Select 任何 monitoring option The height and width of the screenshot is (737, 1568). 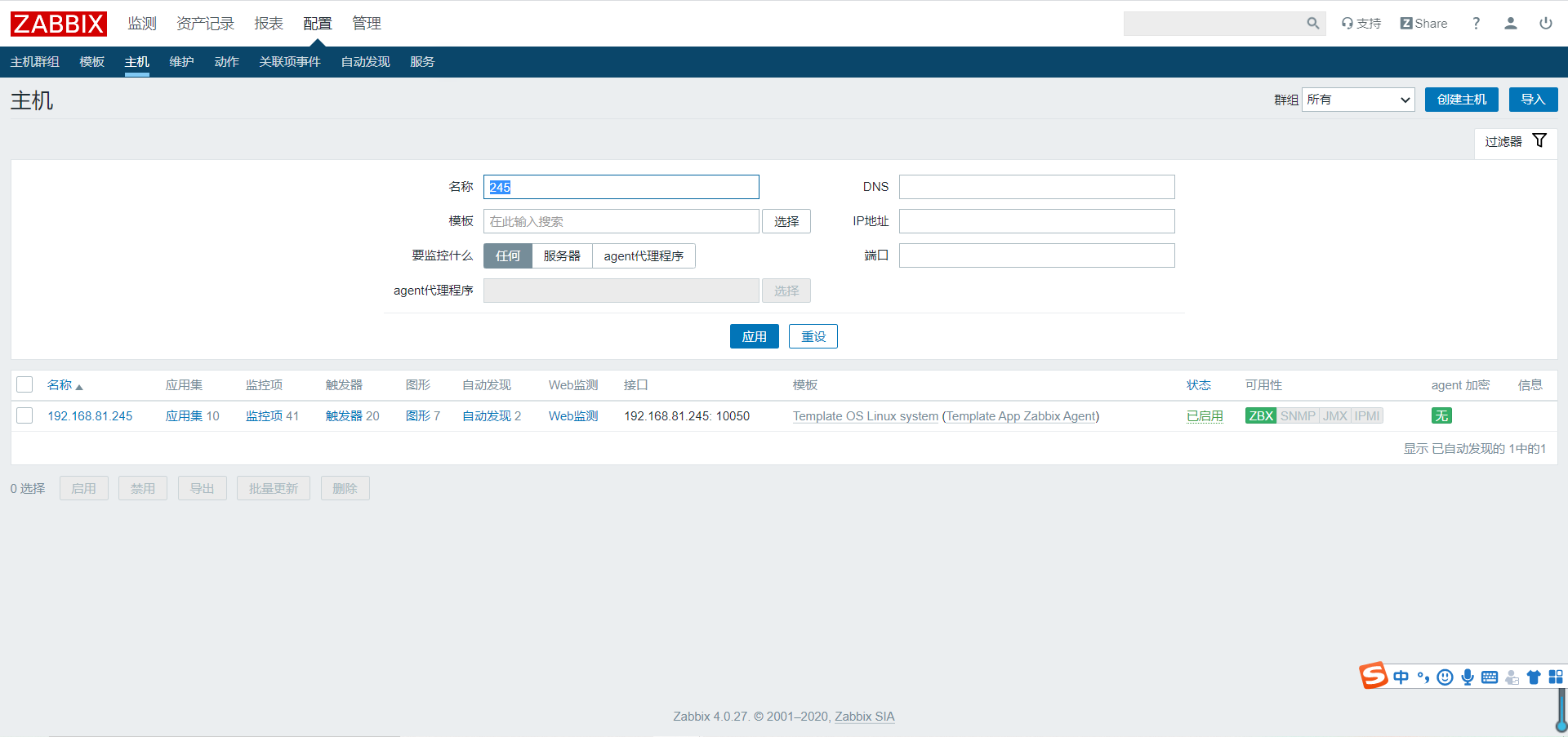tap(508, 256)
